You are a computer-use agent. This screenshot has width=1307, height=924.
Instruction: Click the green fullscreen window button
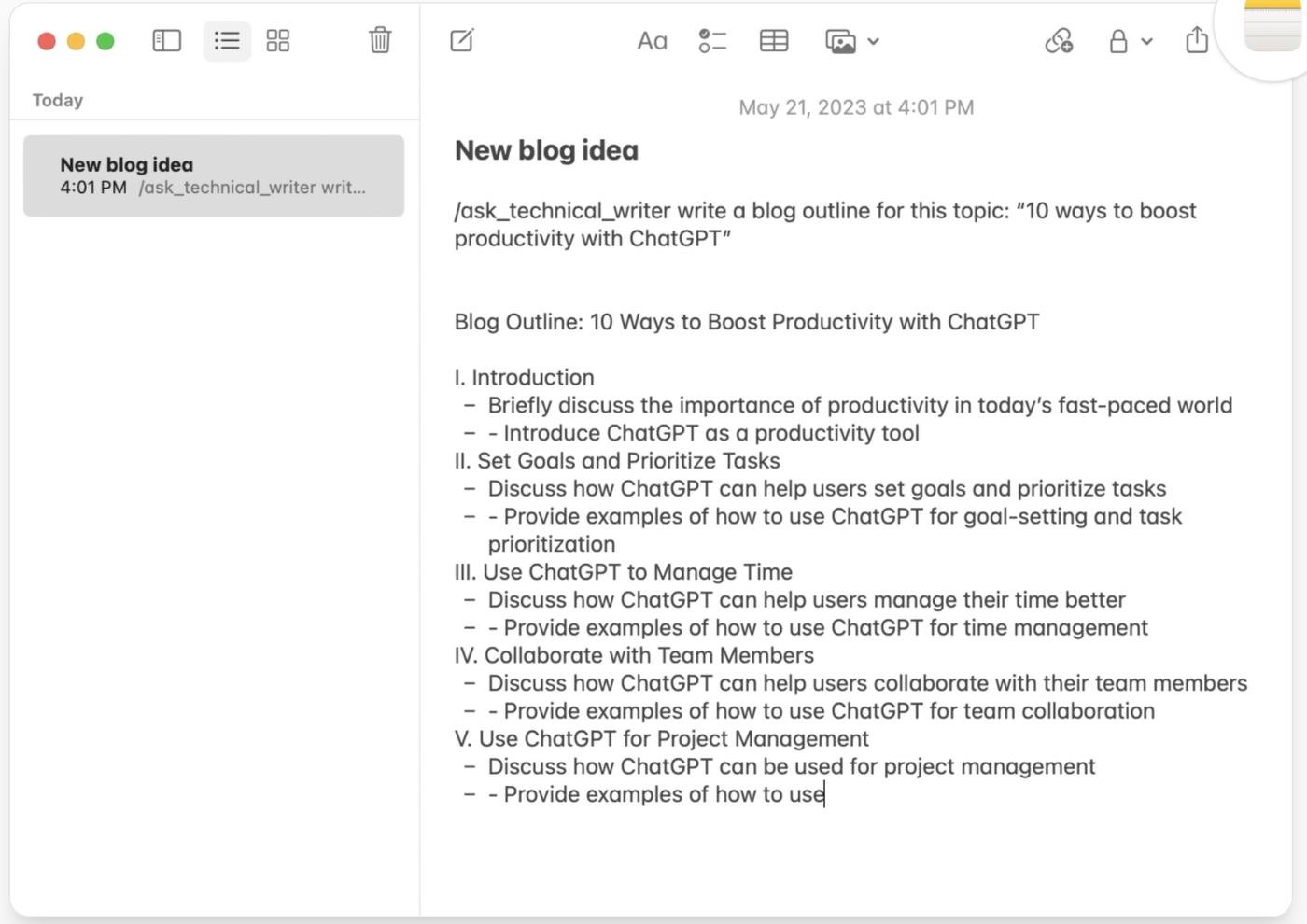[x=105, y=41]
